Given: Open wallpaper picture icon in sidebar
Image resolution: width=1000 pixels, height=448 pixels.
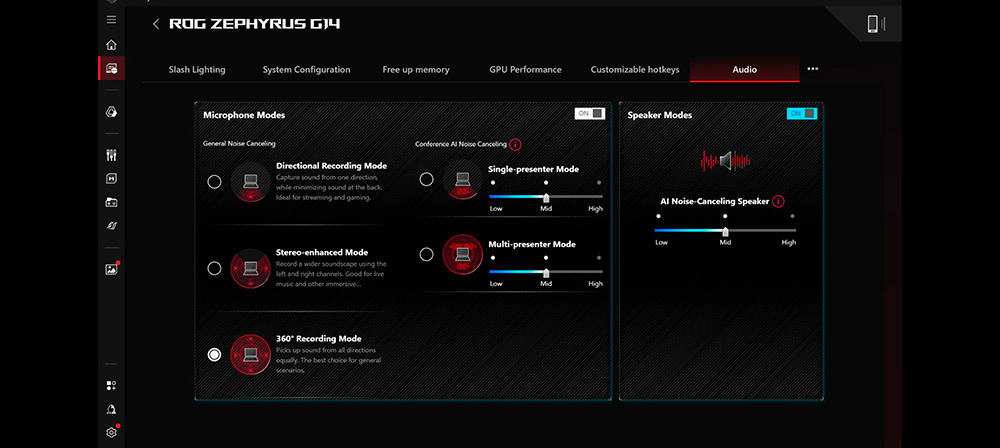Looking at the screenshot, I should 112,269.
